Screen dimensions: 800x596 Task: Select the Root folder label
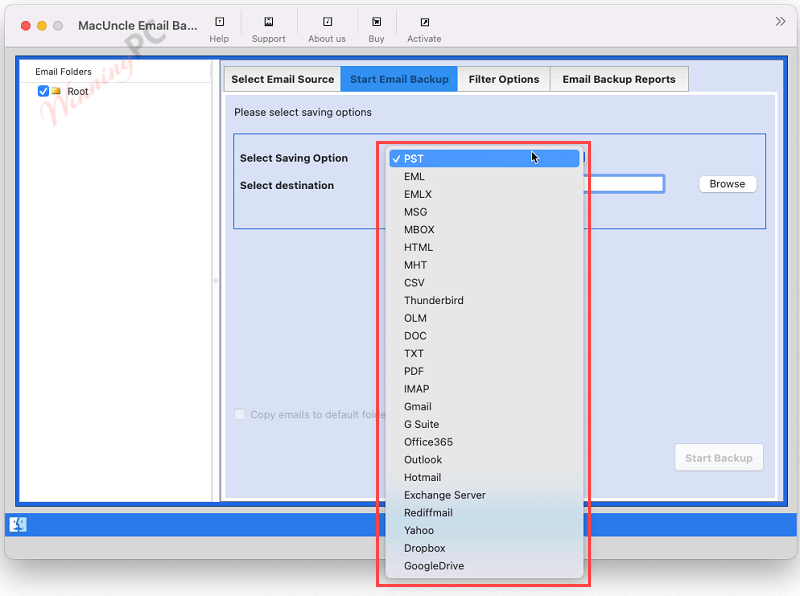pyautogui.click(x=78, y=91)
